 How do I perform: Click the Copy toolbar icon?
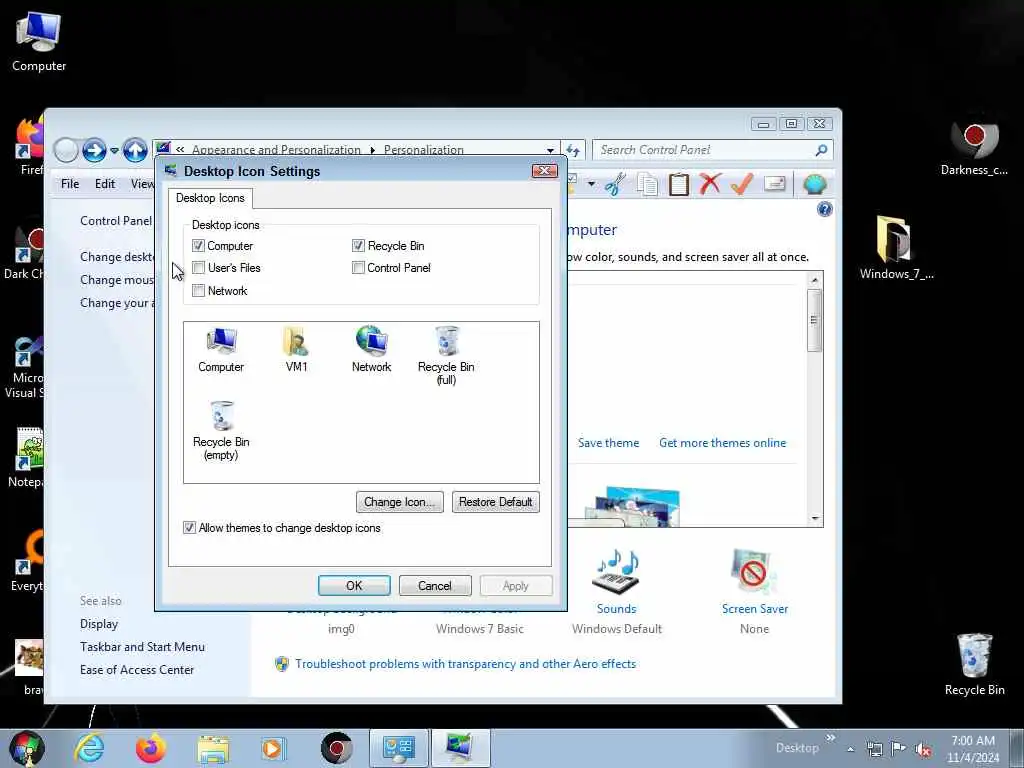(647, 185)
